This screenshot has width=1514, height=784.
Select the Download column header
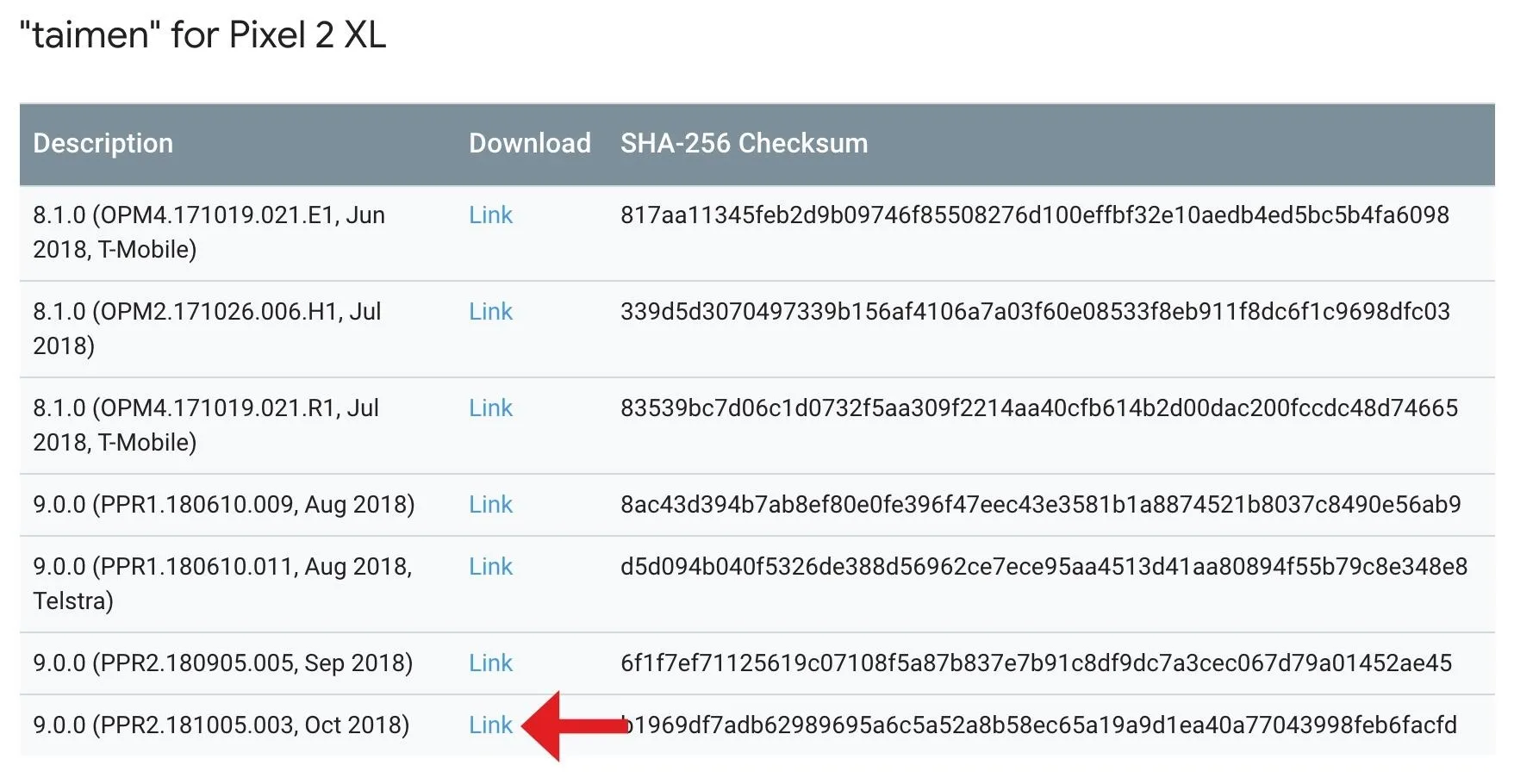(x=530, y=143)
